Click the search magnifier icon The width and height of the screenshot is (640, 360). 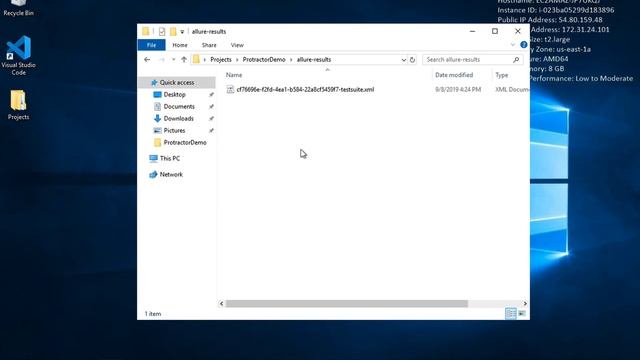[516, 60]
